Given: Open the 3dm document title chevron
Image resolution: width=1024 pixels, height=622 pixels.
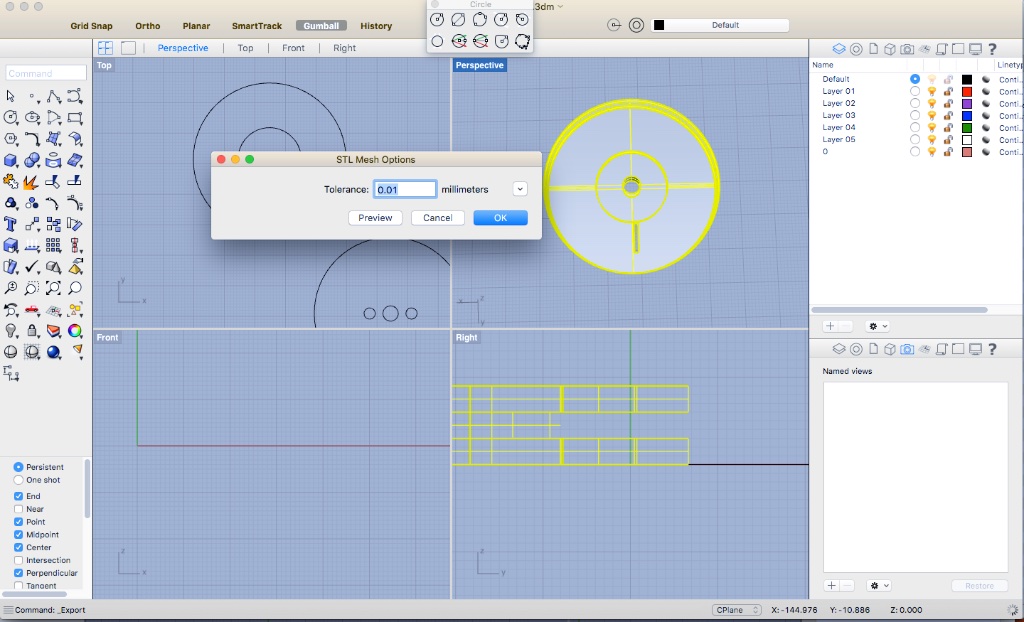Looking at the screenshot, I should click(560, 7).
